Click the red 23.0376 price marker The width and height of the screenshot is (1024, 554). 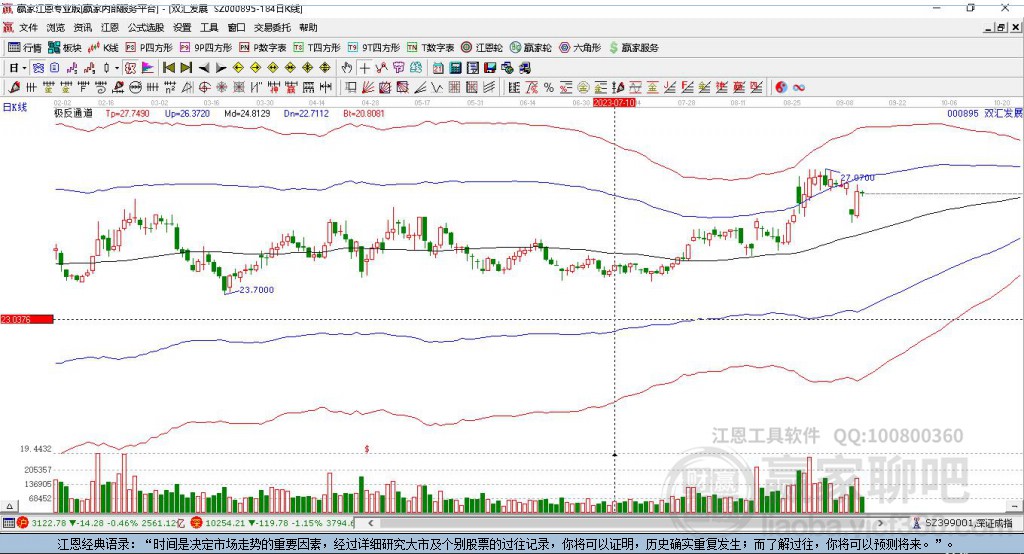[27, 319]
